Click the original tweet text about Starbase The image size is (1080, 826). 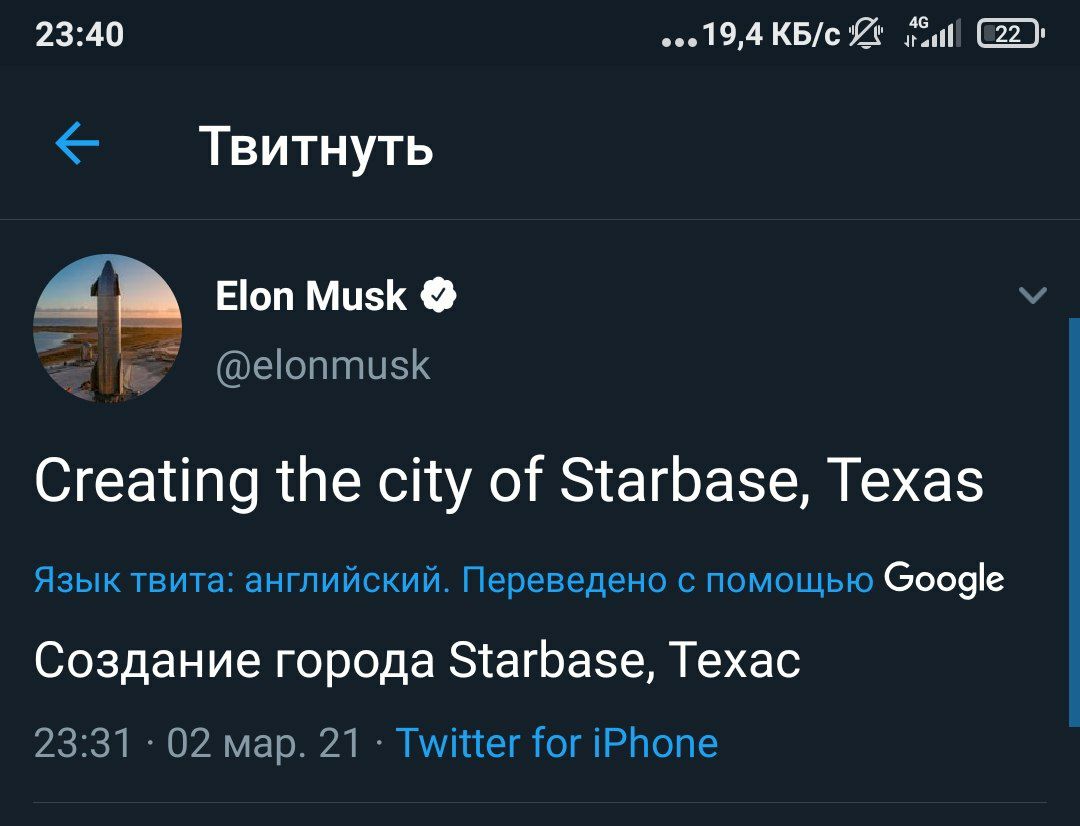(509, 482)
